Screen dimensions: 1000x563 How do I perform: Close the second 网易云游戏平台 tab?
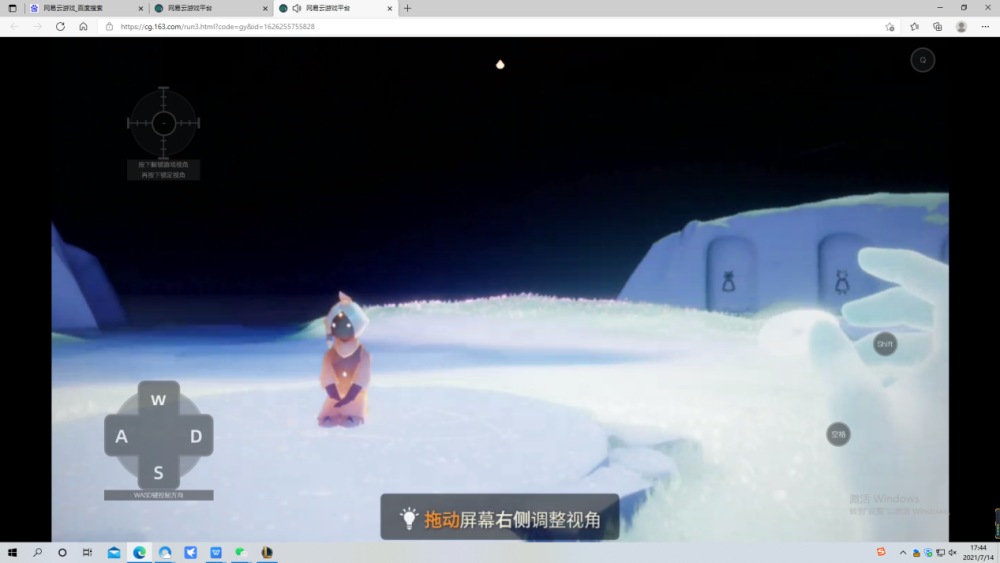[265, 8]
